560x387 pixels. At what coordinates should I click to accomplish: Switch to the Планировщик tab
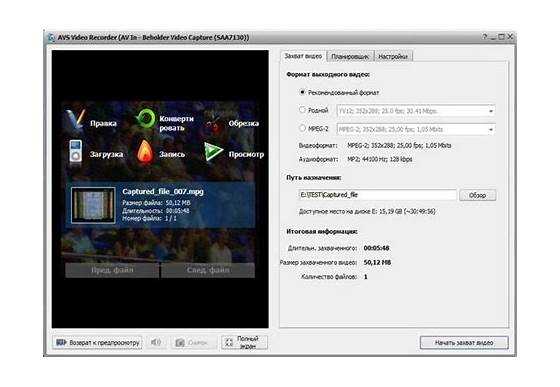click(350, 56)
